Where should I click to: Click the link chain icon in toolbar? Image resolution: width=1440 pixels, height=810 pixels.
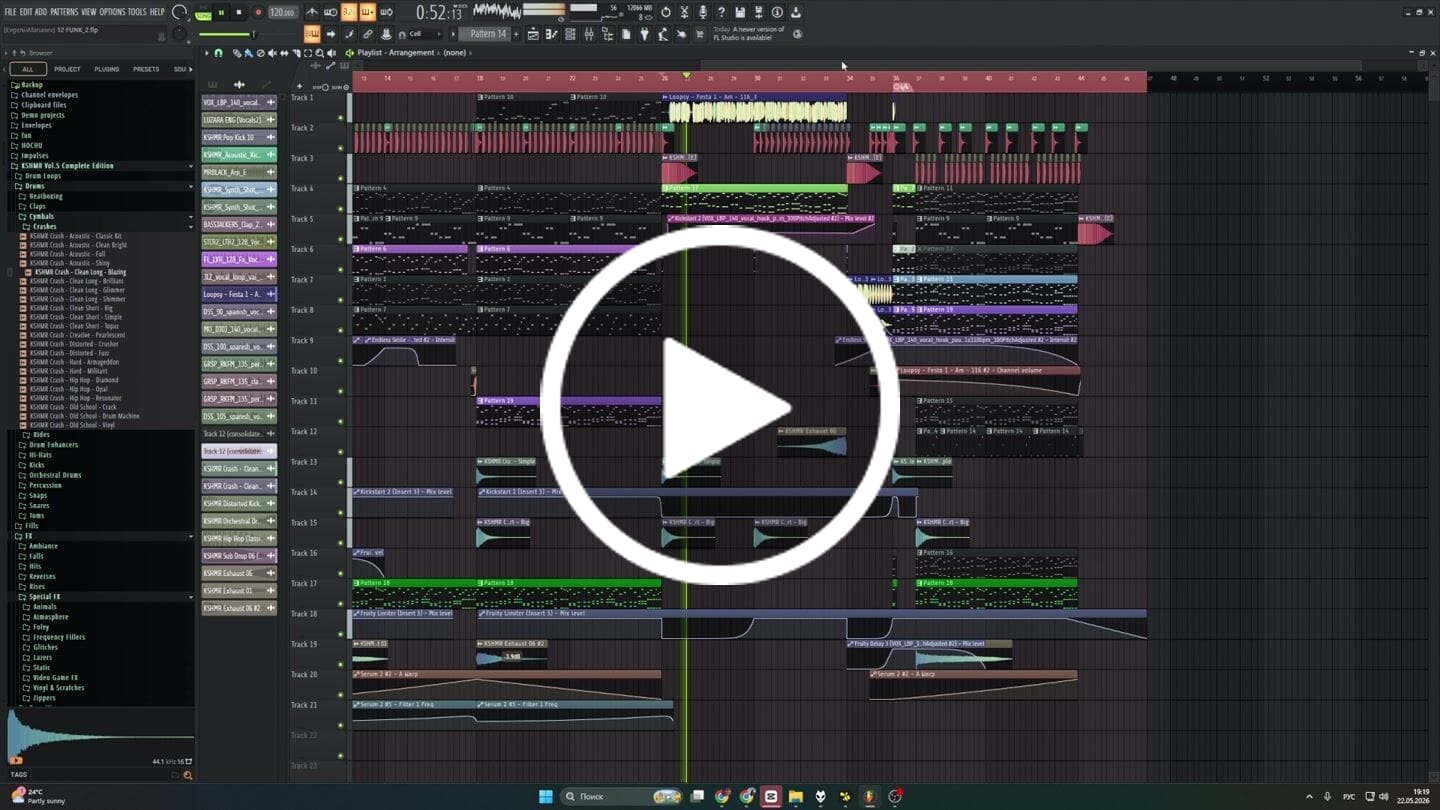tap(368, 34)
